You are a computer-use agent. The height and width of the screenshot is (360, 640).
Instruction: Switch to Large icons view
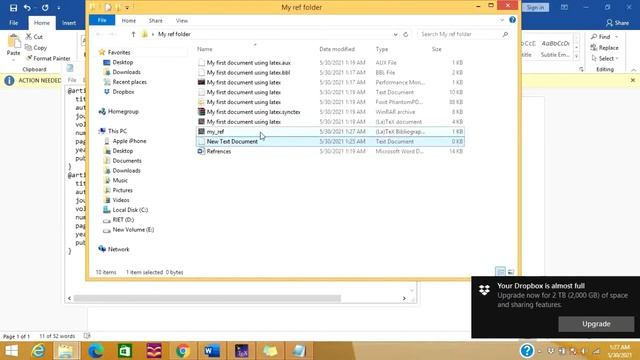point(510,272)
